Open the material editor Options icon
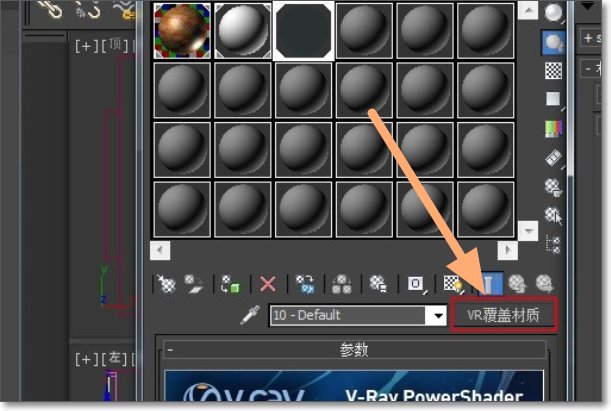This screenshot has height=411, width=611. pos(553,187)
